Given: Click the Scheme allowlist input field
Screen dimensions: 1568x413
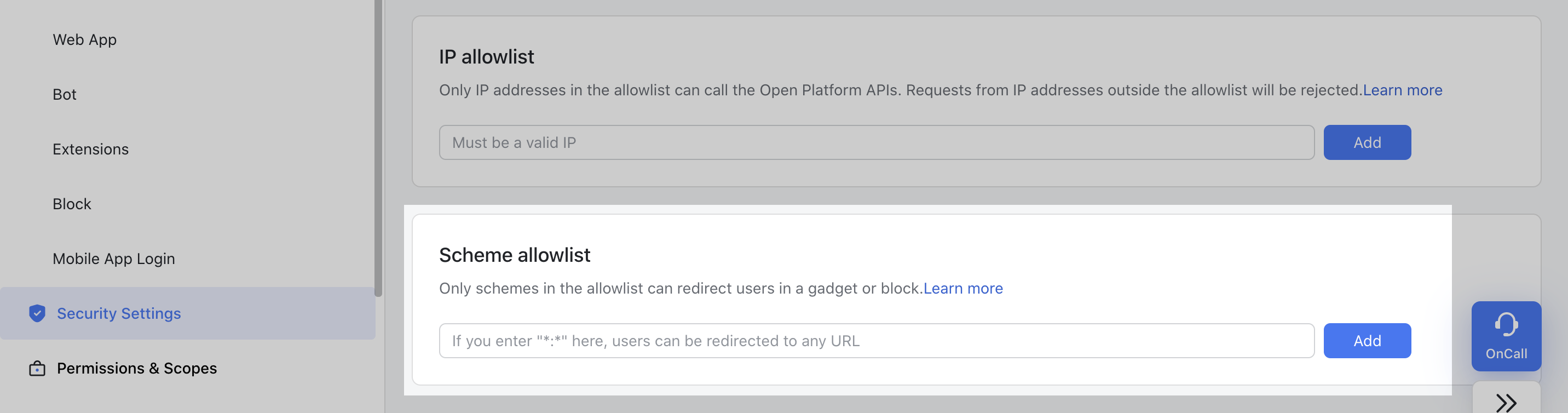Looking at the screenshot, I should point(877,341).
